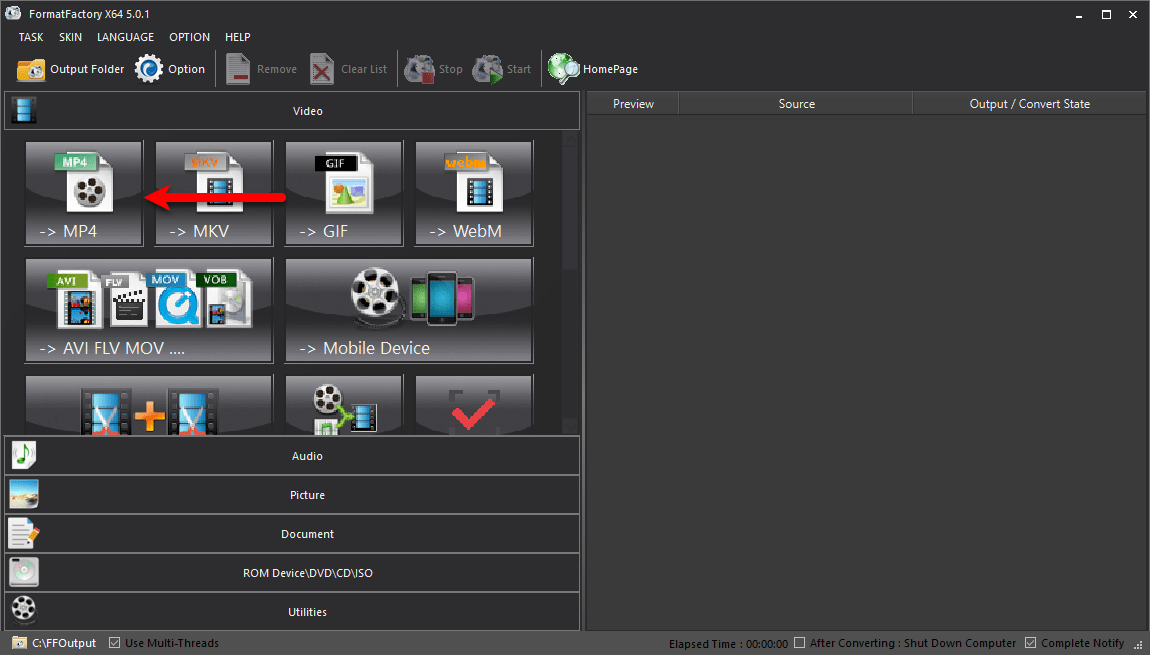The width and height of the screenshot is (1150, 655).
Task: Click the Preview column header
Action: (633, 104)
